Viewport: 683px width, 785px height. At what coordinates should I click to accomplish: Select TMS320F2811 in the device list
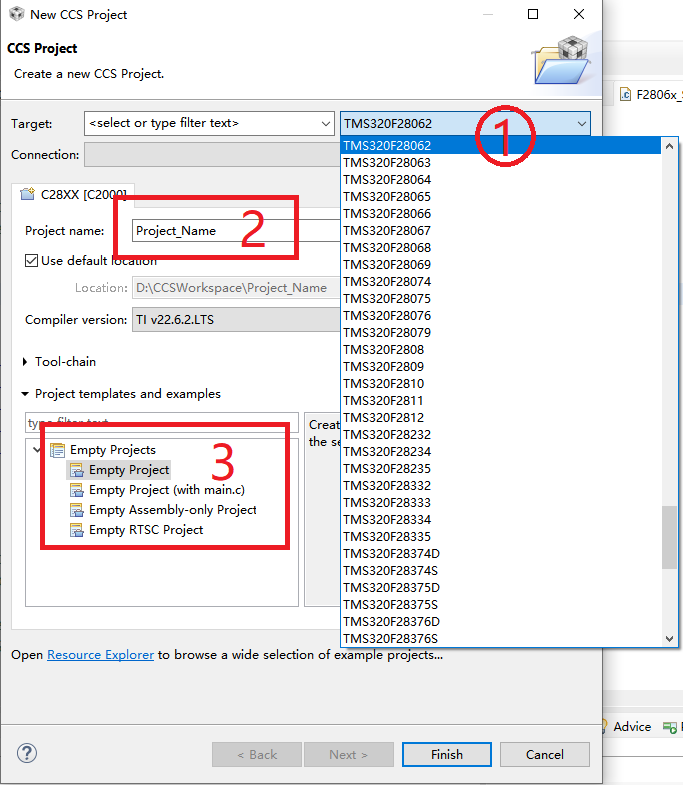(x=501, y=401)
